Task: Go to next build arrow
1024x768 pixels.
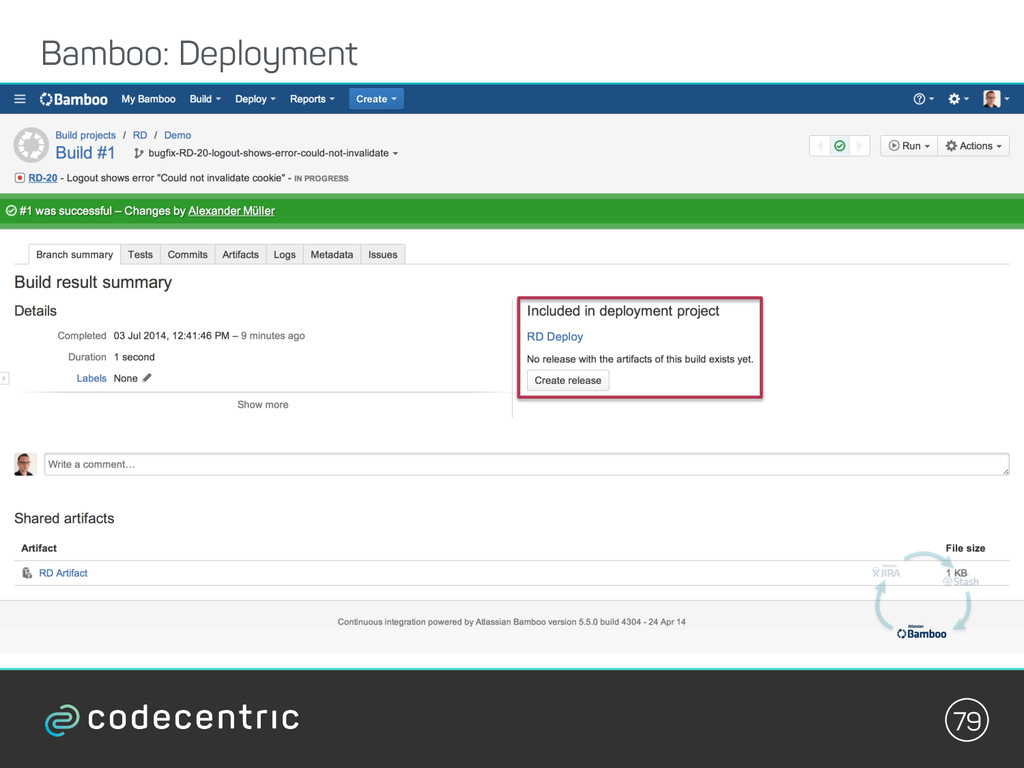Action: tap(859, 146)
